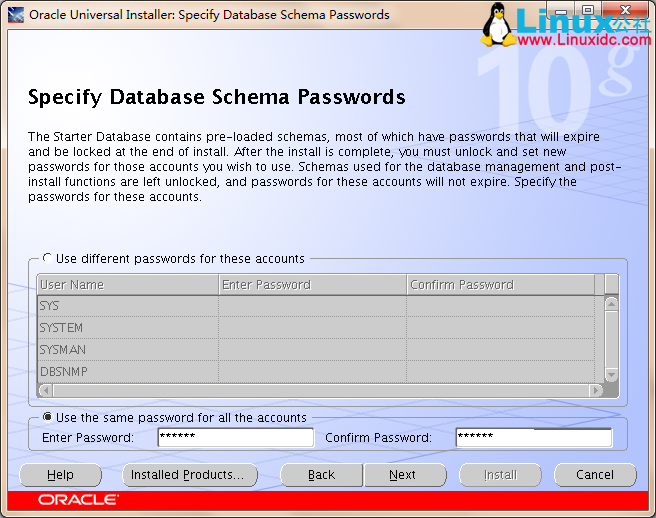Image resolution: width=656 pixels, height=518 pixels.
Task: Open the Installed Products dialog
Action: [x=189, y=475]
